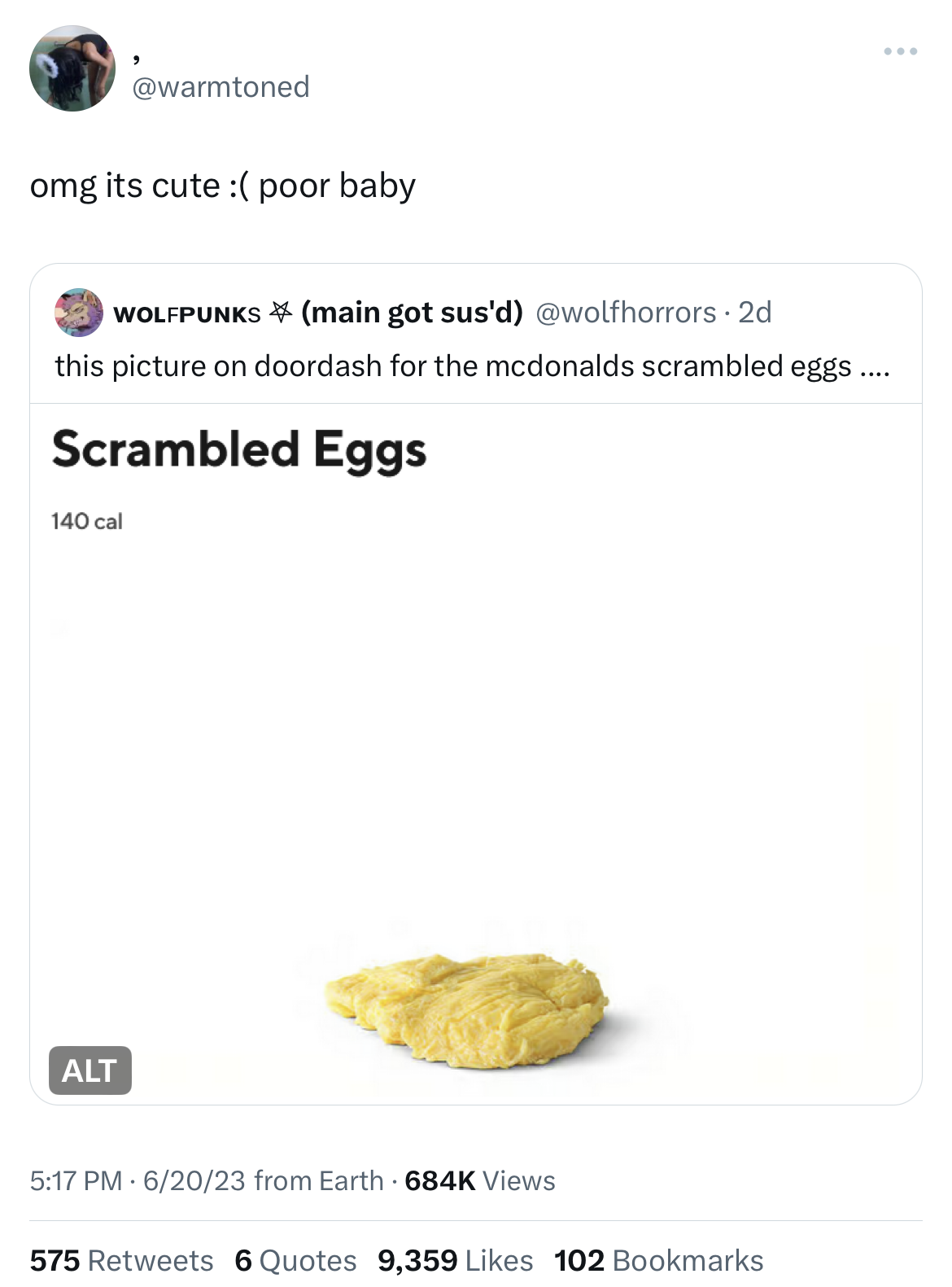Click the 'omg its cute' tweet text
This screenshot has height=1287, width=952.
223,186
